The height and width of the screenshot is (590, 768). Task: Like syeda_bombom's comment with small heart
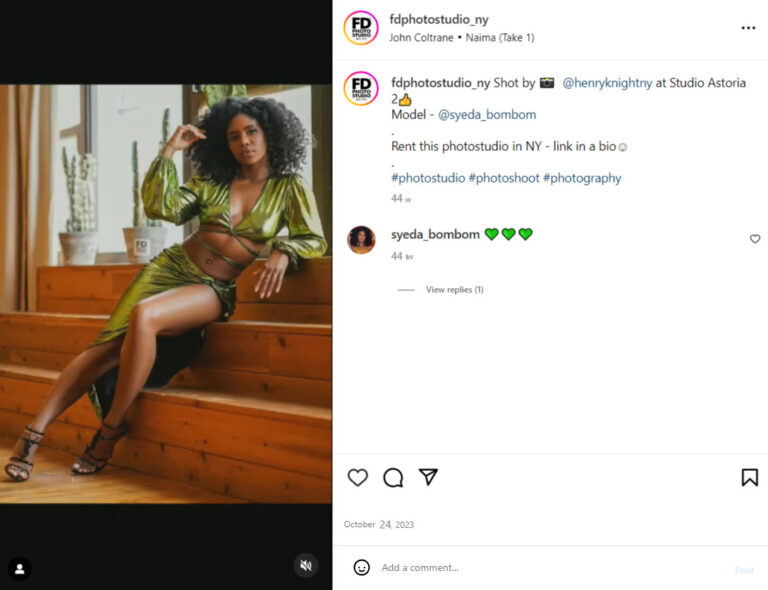755,239
